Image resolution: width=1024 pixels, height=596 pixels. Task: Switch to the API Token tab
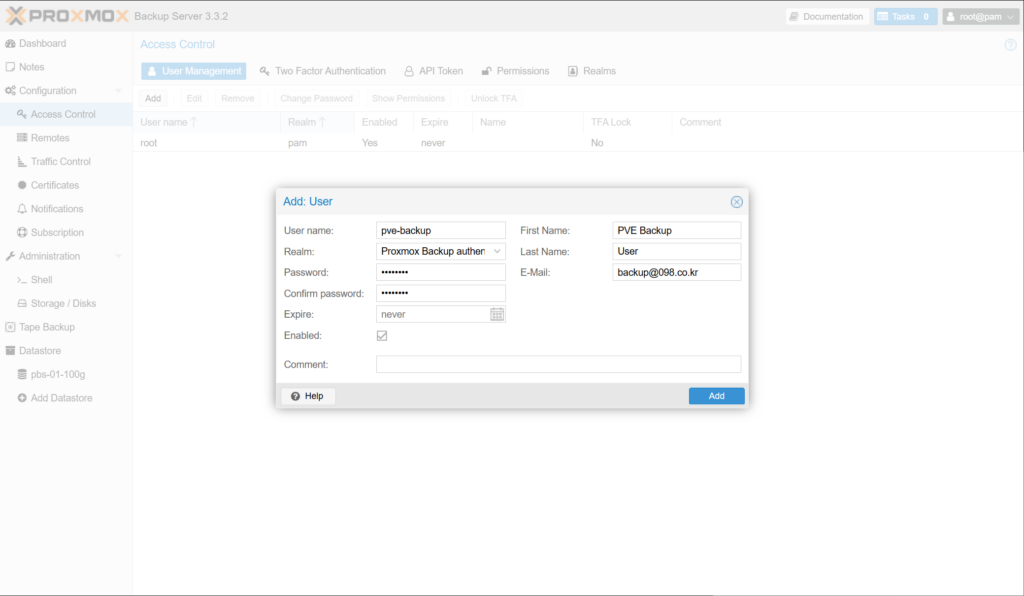(x=434, y=71)
